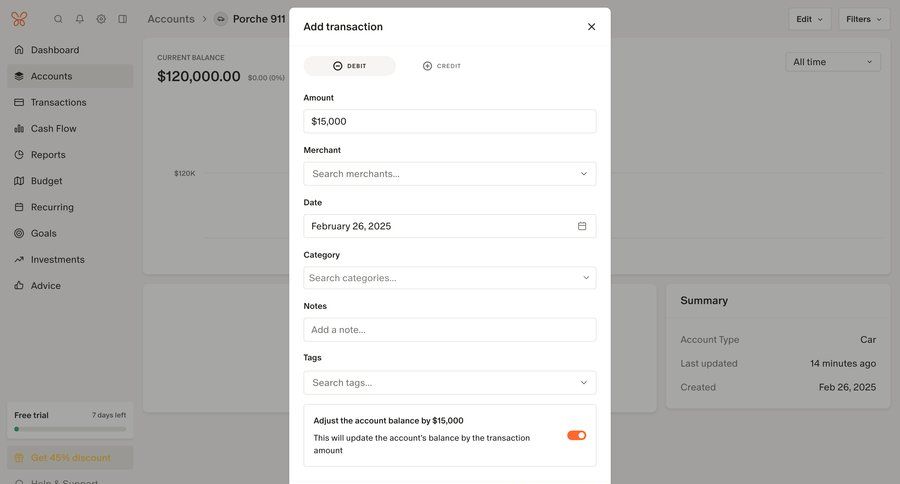Image resolution: width=900 pixels, height=484 pixels.
Task: Click the $120,000.00 current balance value
Action: (199, 76)
